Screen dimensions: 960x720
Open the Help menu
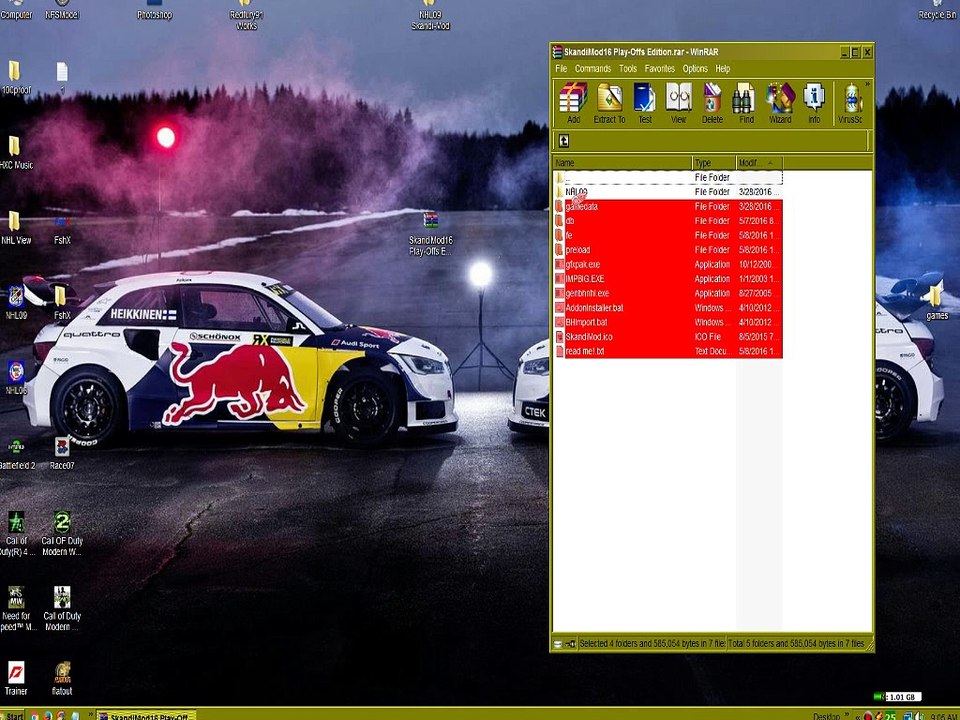(722, 69)
